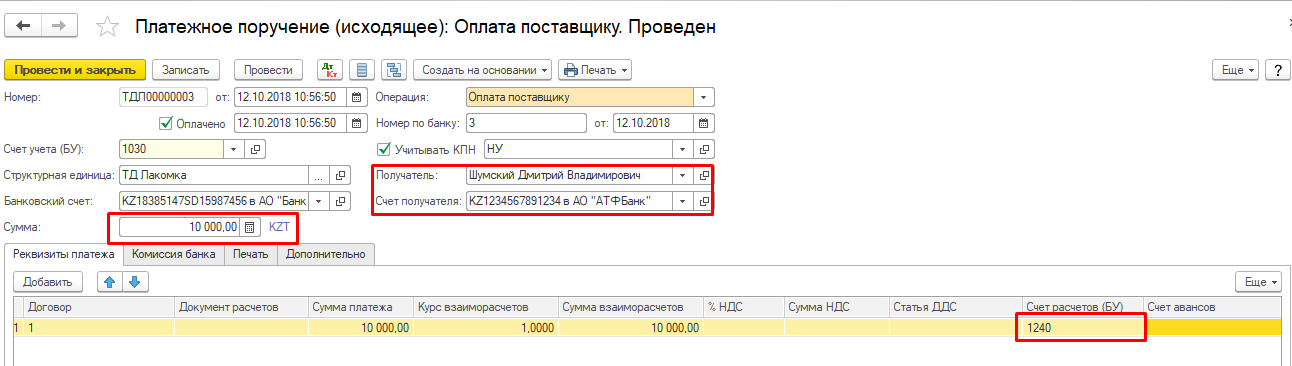Click the Сумма field with 10 000,00
This screenshot has width=1292, height=366.
(180, 227)
